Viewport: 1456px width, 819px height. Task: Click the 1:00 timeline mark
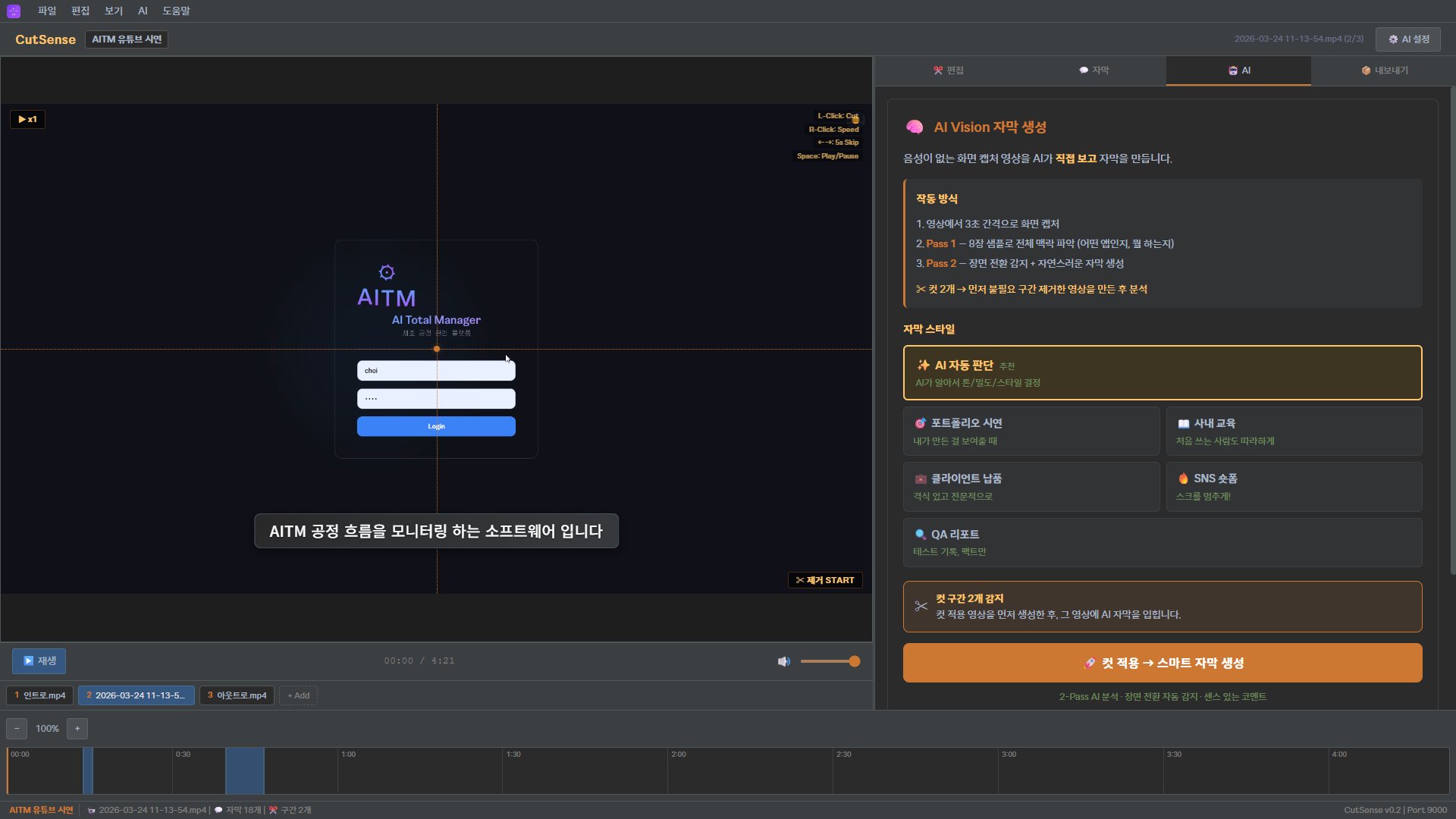coord(348,755)
